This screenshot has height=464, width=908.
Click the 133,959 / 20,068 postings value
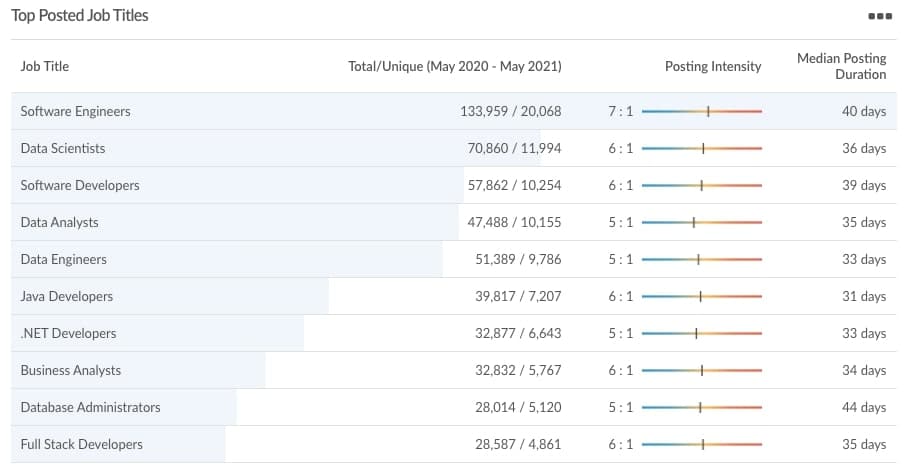coord(511,111)
